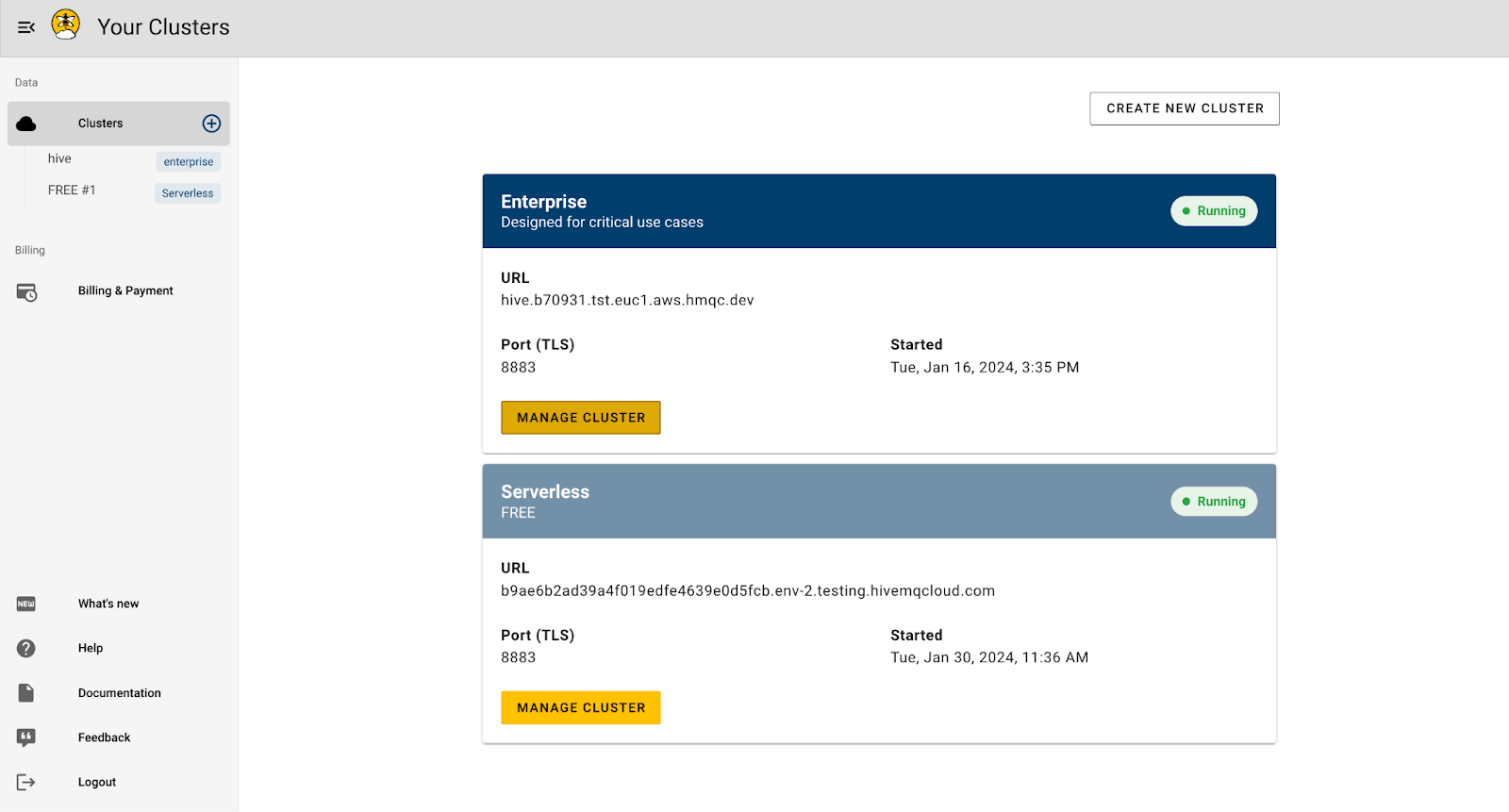
Task: Click the hive.b70931.tst.euc1.aws.hmqc.dev URL
Action: [x=627, y=301]
